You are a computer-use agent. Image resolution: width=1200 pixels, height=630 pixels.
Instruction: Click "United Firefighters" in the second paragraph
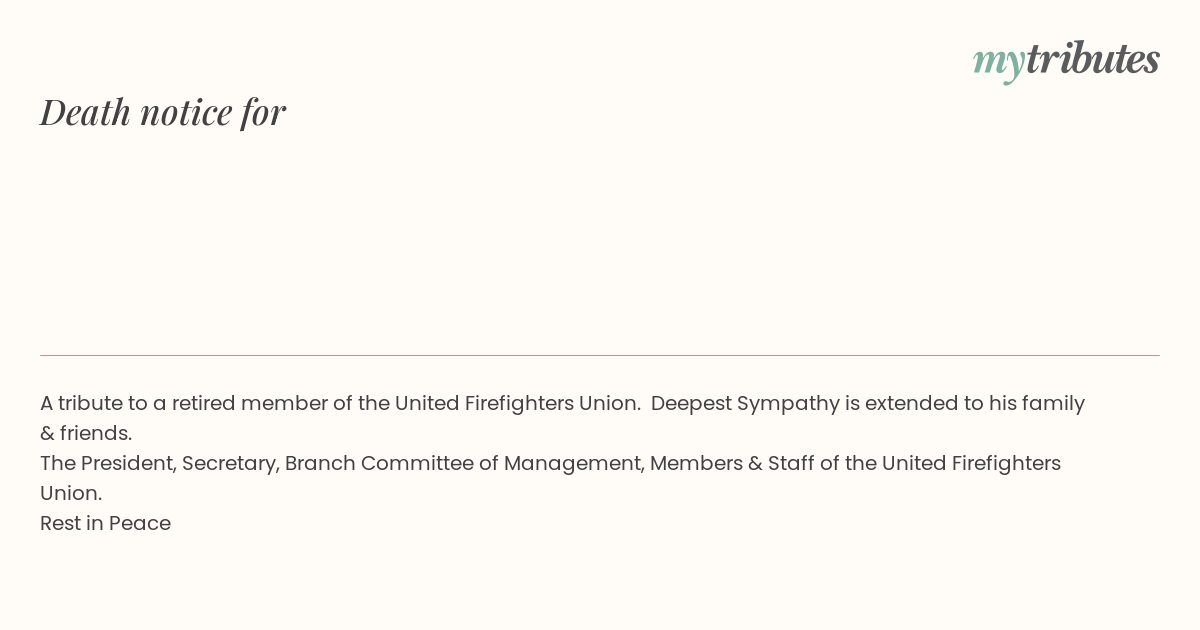click(x=971, y=463)
